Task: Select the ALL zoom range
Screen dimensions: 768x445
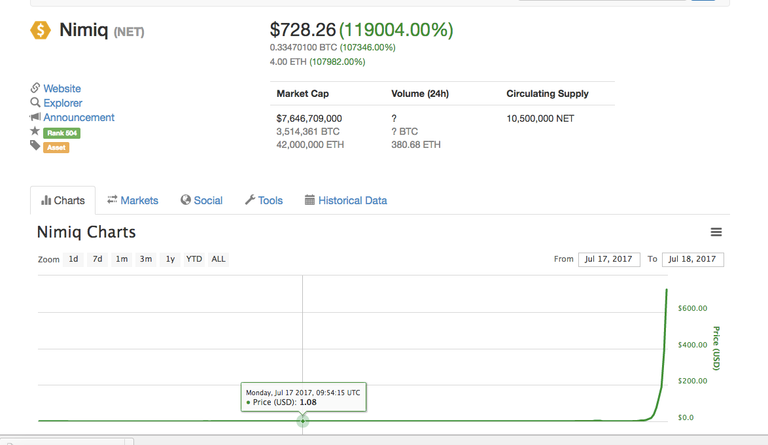Action: click(x=218, y=259)
